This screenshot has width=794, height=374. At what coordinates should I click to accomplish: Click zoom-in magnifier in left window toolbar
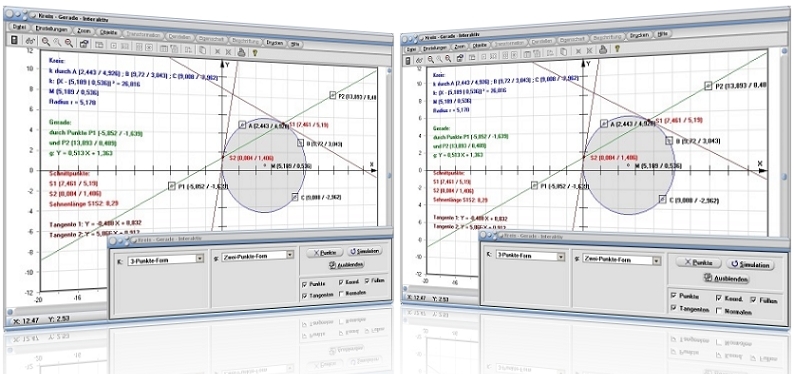[46, 42]
